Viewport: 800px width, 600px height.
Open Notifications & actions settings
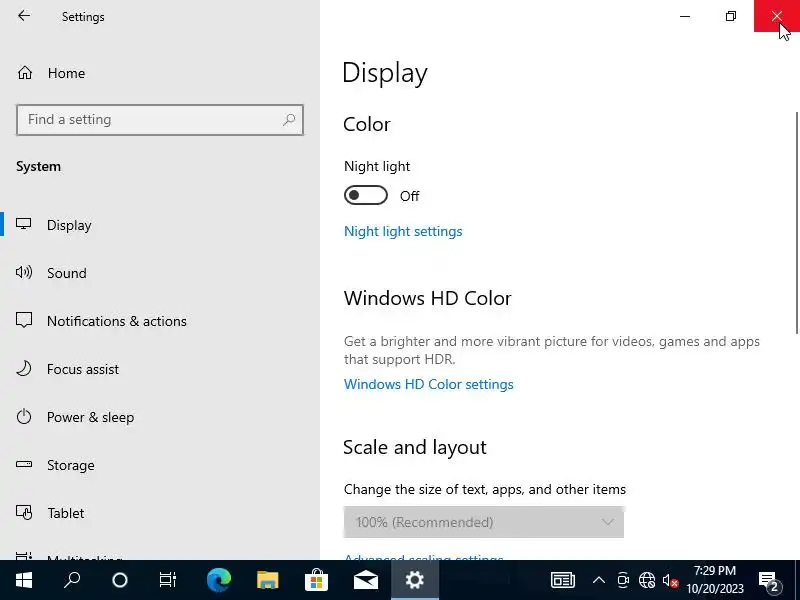pyautogui.click(x=160, y=320)
